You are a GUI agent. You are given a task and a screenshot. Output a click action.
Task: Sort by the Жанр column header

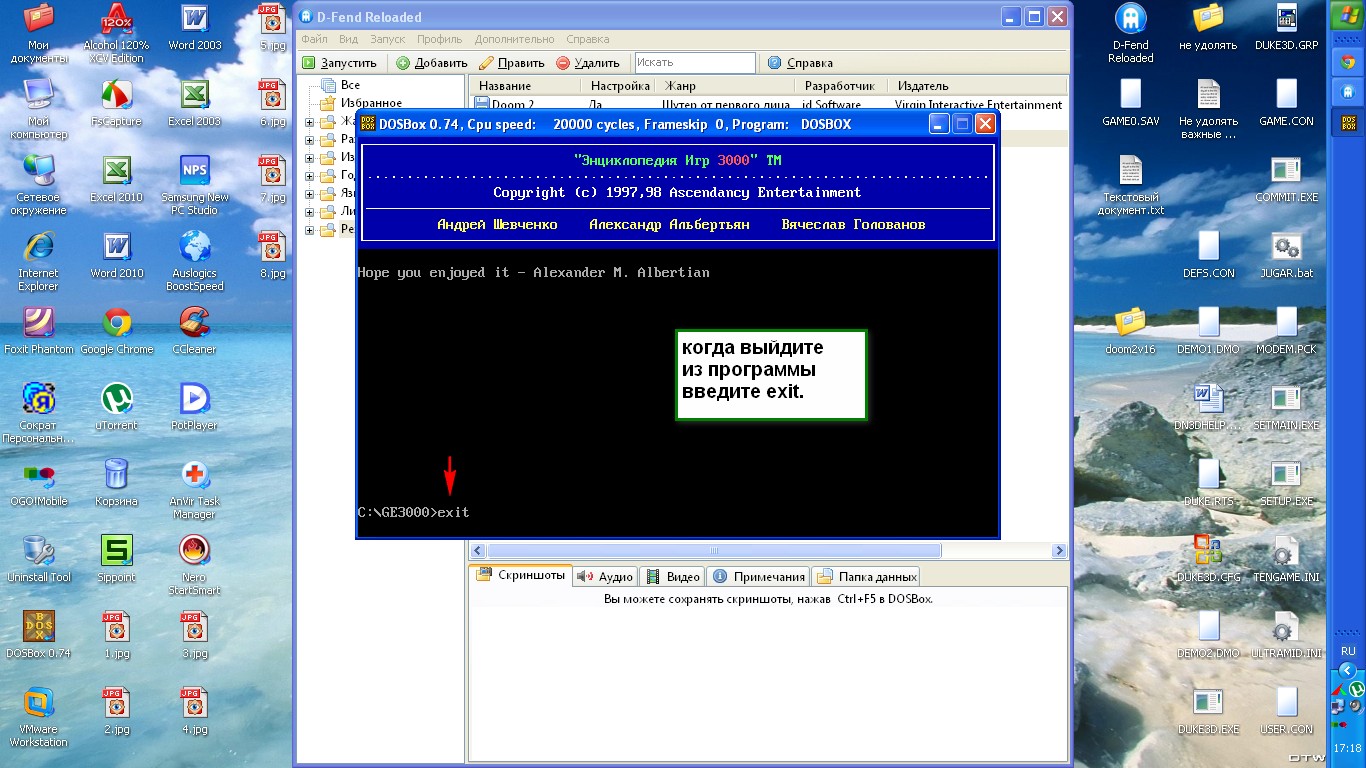coord(725,86)
